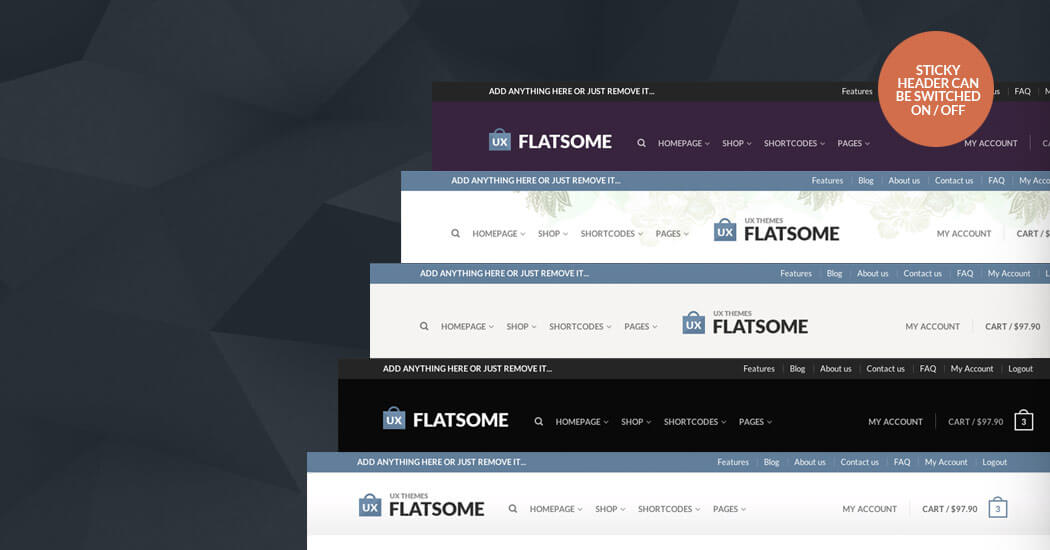The height and width of the screenshot is (550, 1050).
Task: Expand HOMEPAGE menu in purple header
Action: pyautogui.click(x=684, y=143)
